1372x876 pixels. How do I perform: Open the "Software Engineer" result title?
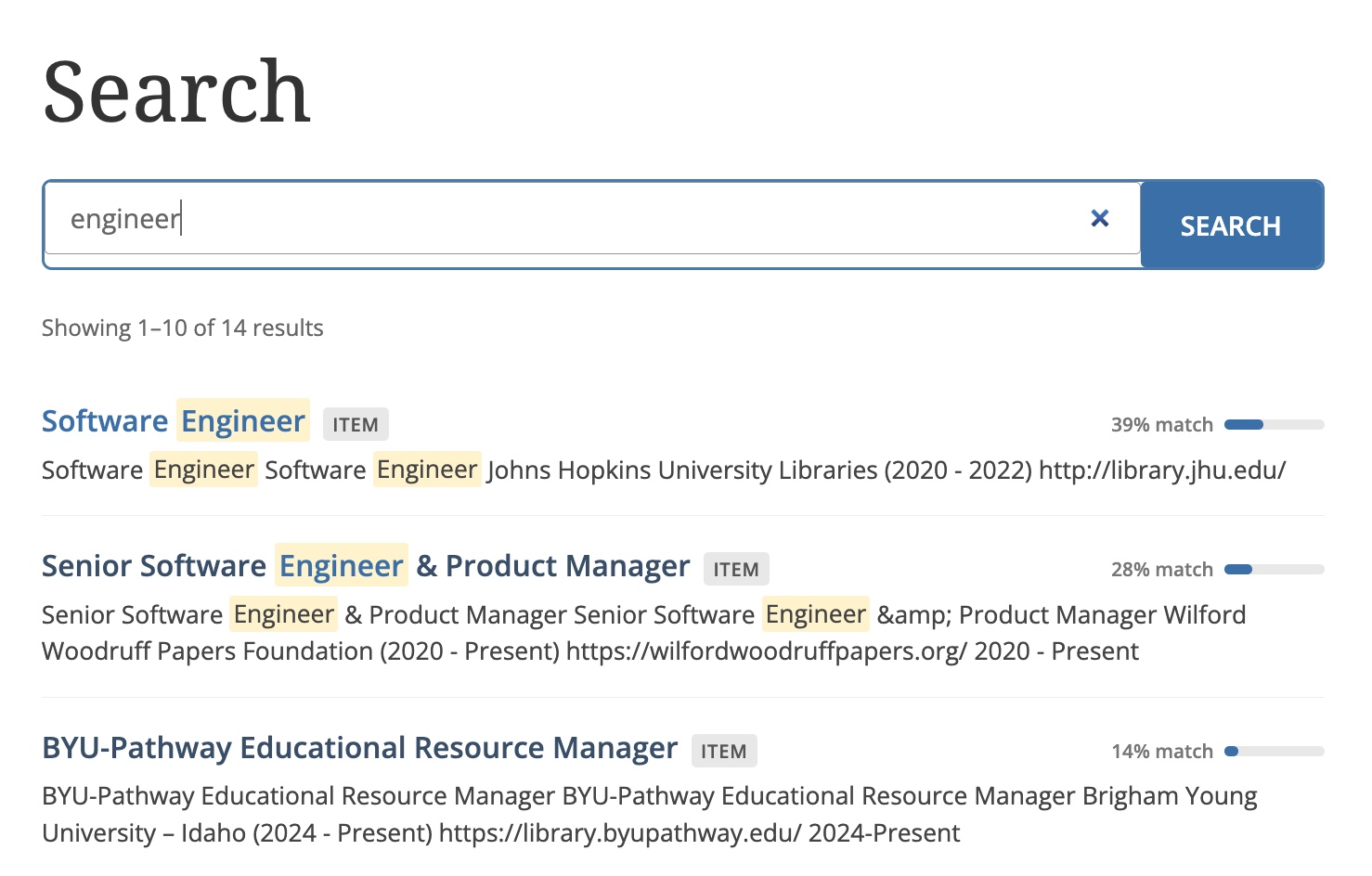[x=174, y=421]
